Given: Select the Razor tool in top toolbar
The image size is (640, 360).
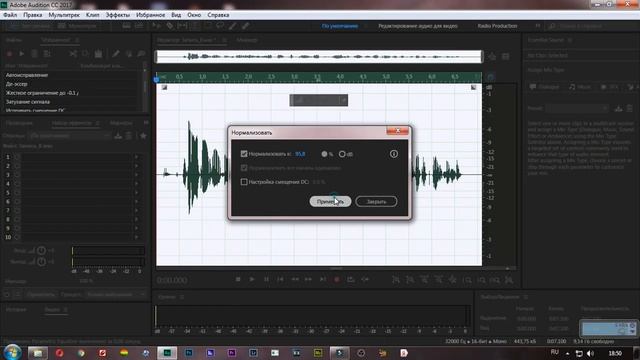Looking at the screenshot, I should pos(169,26).
